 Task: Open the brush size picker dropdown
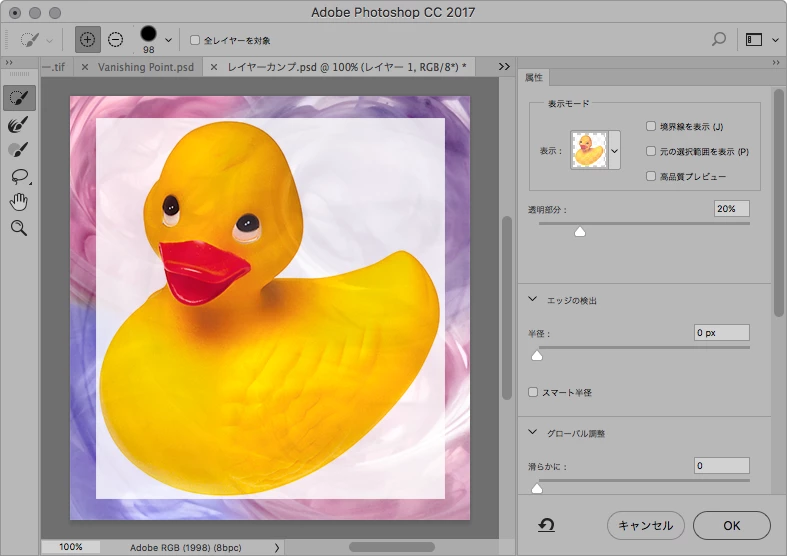click(168, 40)
